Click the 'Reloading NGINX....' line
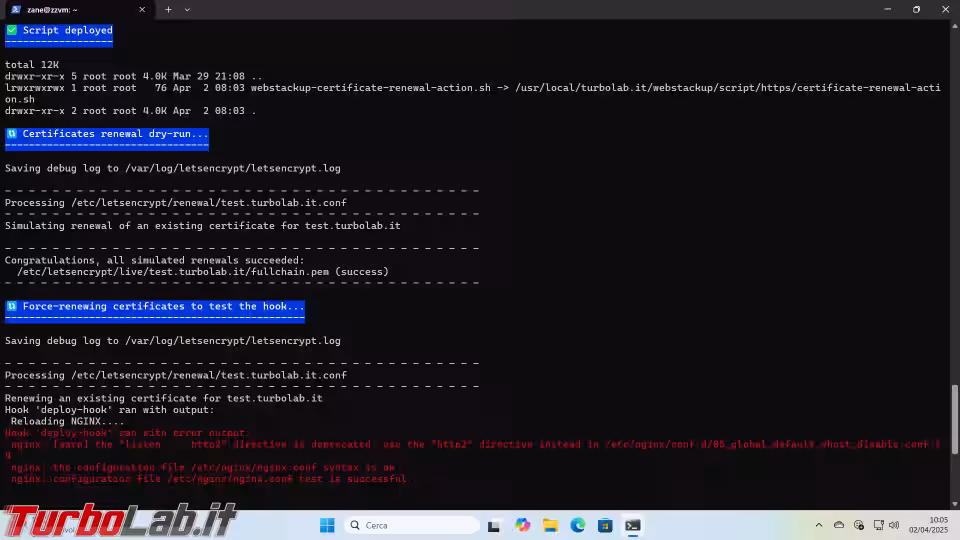This screenshot has height=540, width=960. 67,421
